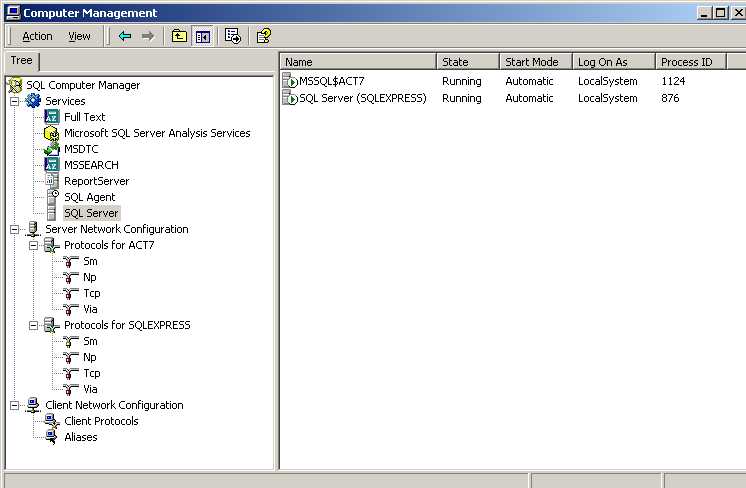Image resolution: width=746 pixels, height=488 pixels.
Task: Select Tcp protocol under SQLEXPRESS
Action: 92,373
